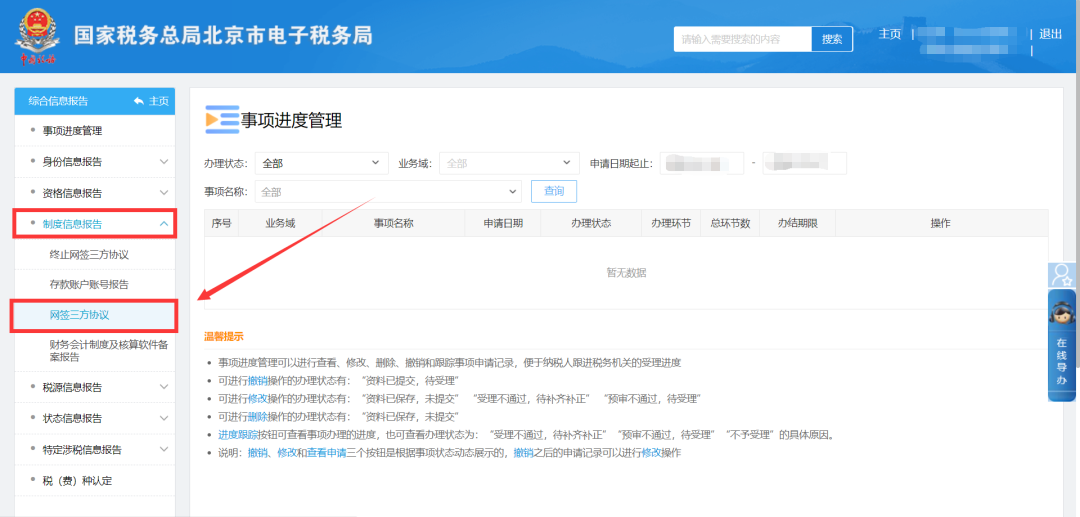Click the 办理状态 column header
Screen dimensions: 1080x517
[591, 224]
